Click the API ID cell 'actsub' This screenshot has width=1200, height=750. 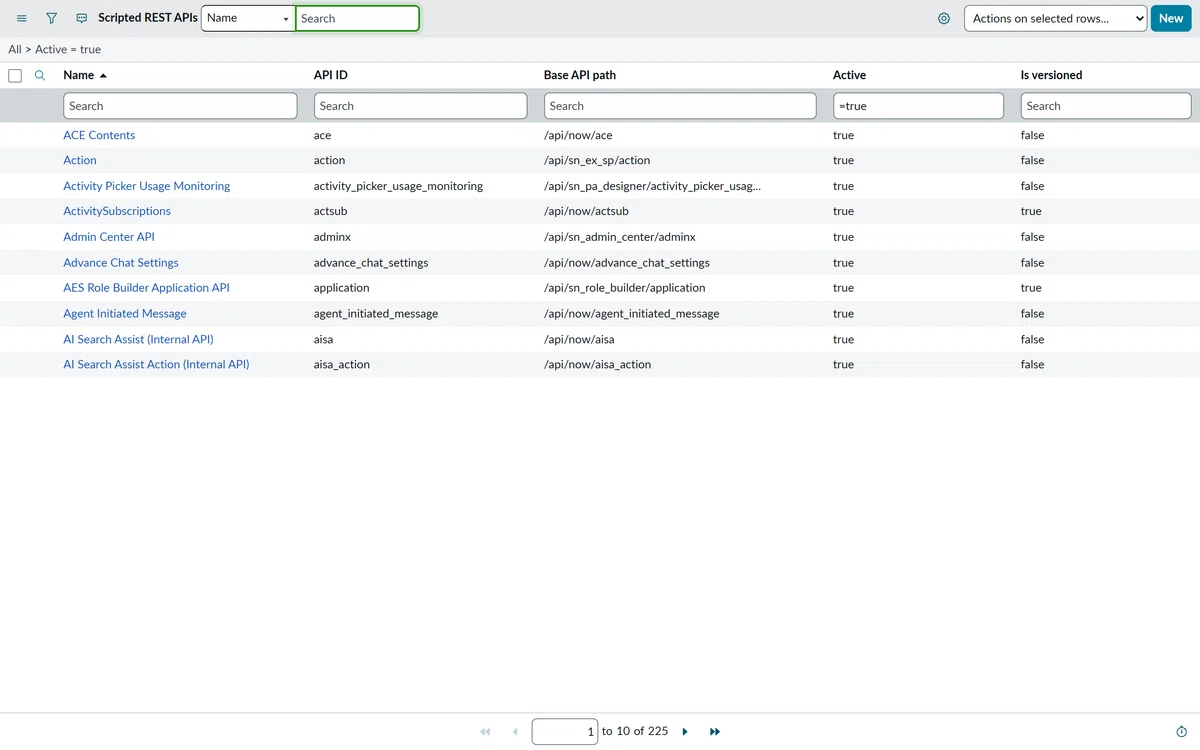(332, 211)
